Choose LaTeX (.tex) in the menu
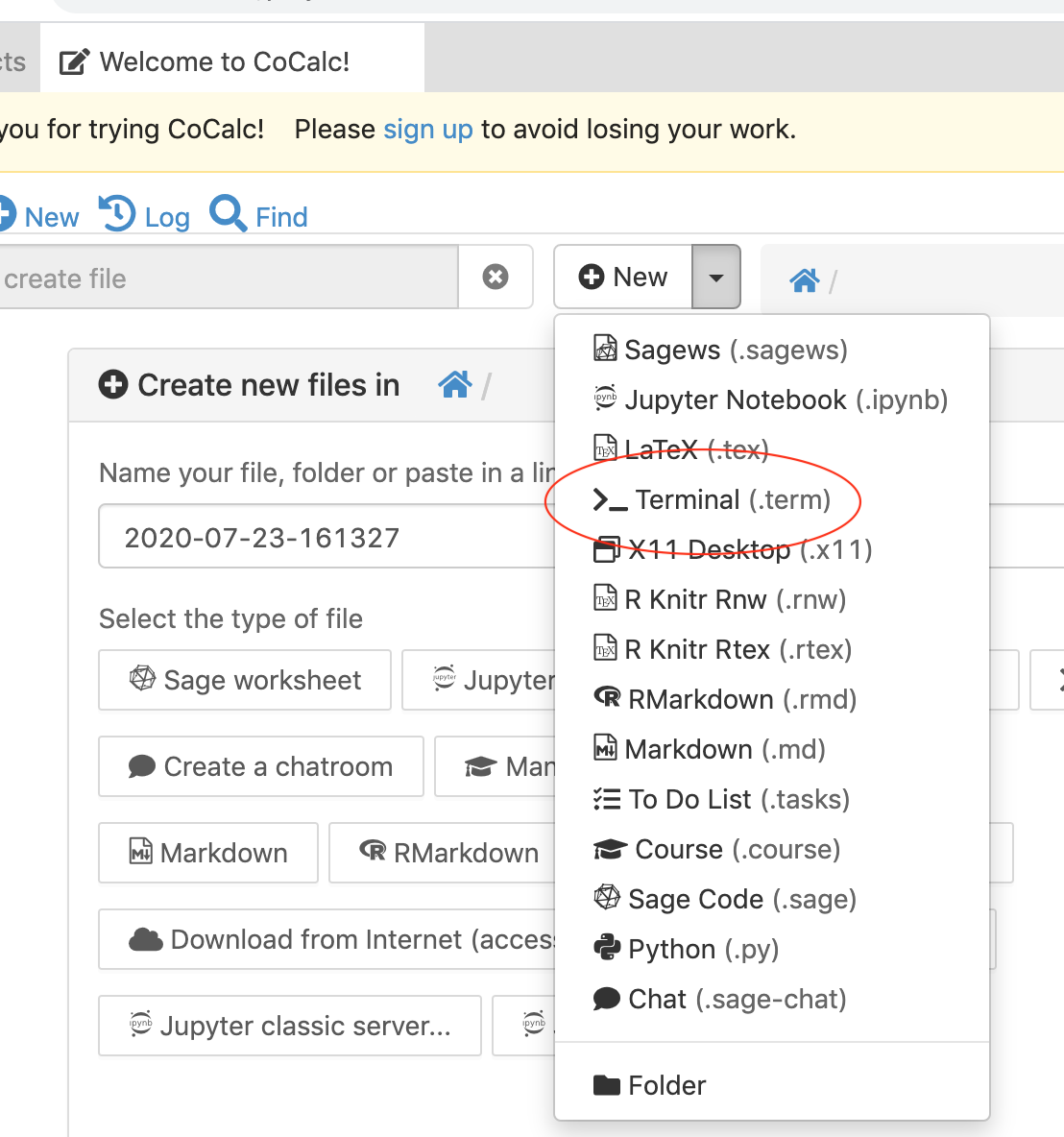 tap(772, 449)
